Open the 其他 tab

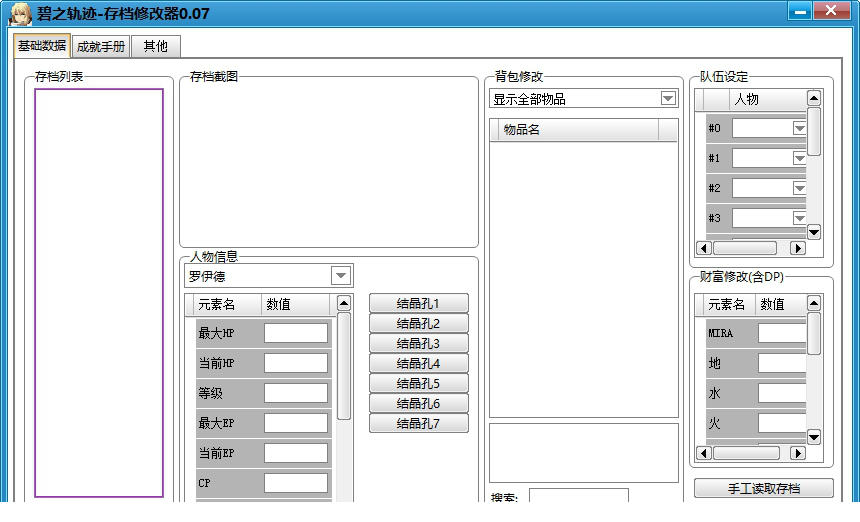click(x=156, y=47)
